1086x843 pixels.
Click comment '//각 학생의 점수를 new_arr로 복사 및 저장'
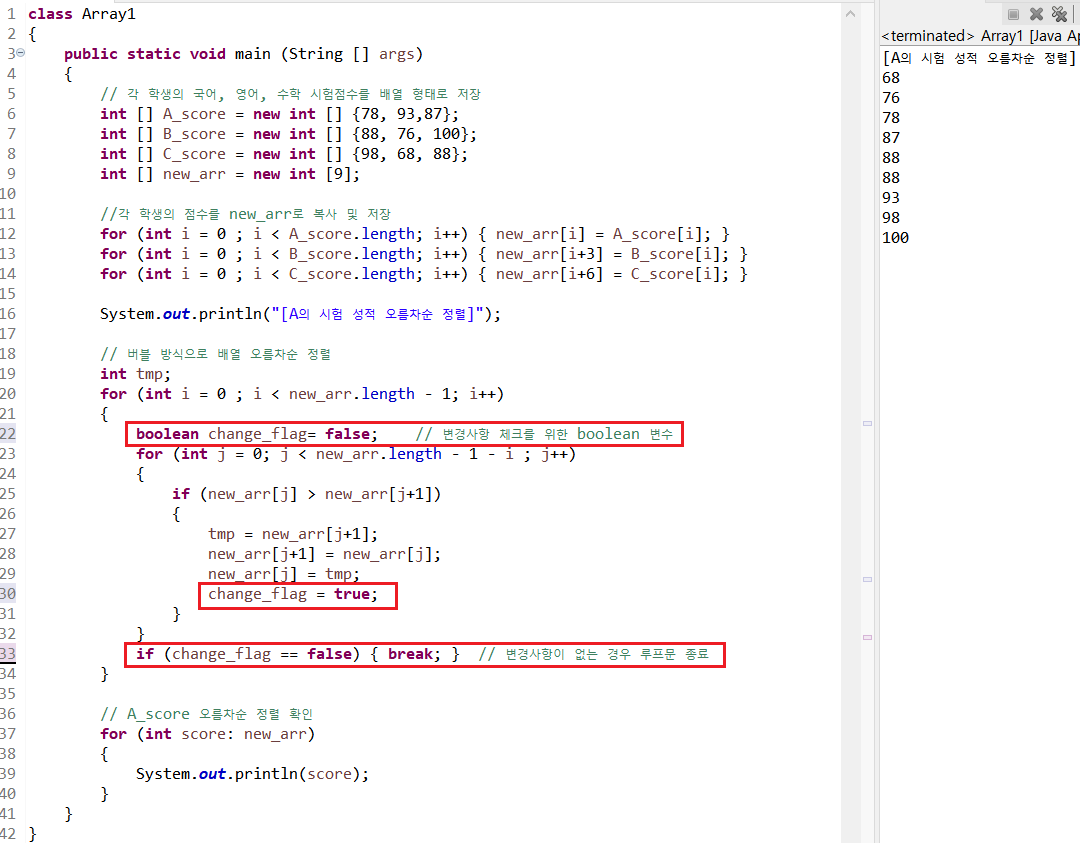click(x=245, y=214)
